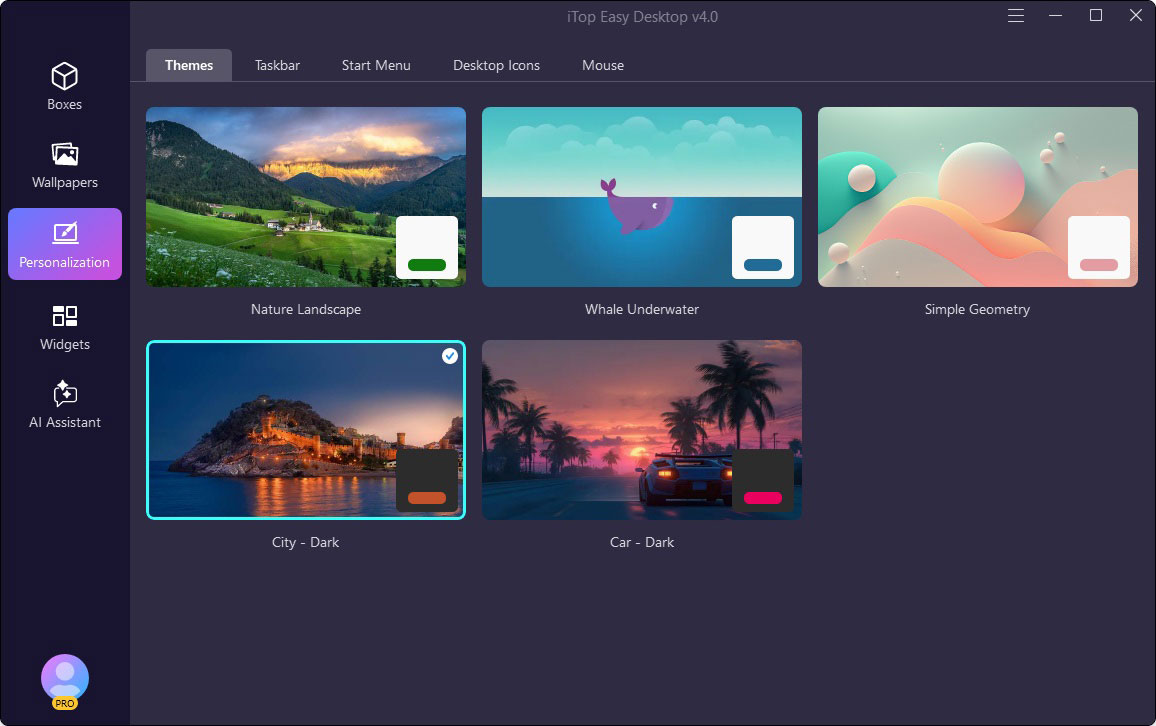Click the Wallpapers picture icon
This screenshot has width=1156, height=726.
tap(64, 152)
